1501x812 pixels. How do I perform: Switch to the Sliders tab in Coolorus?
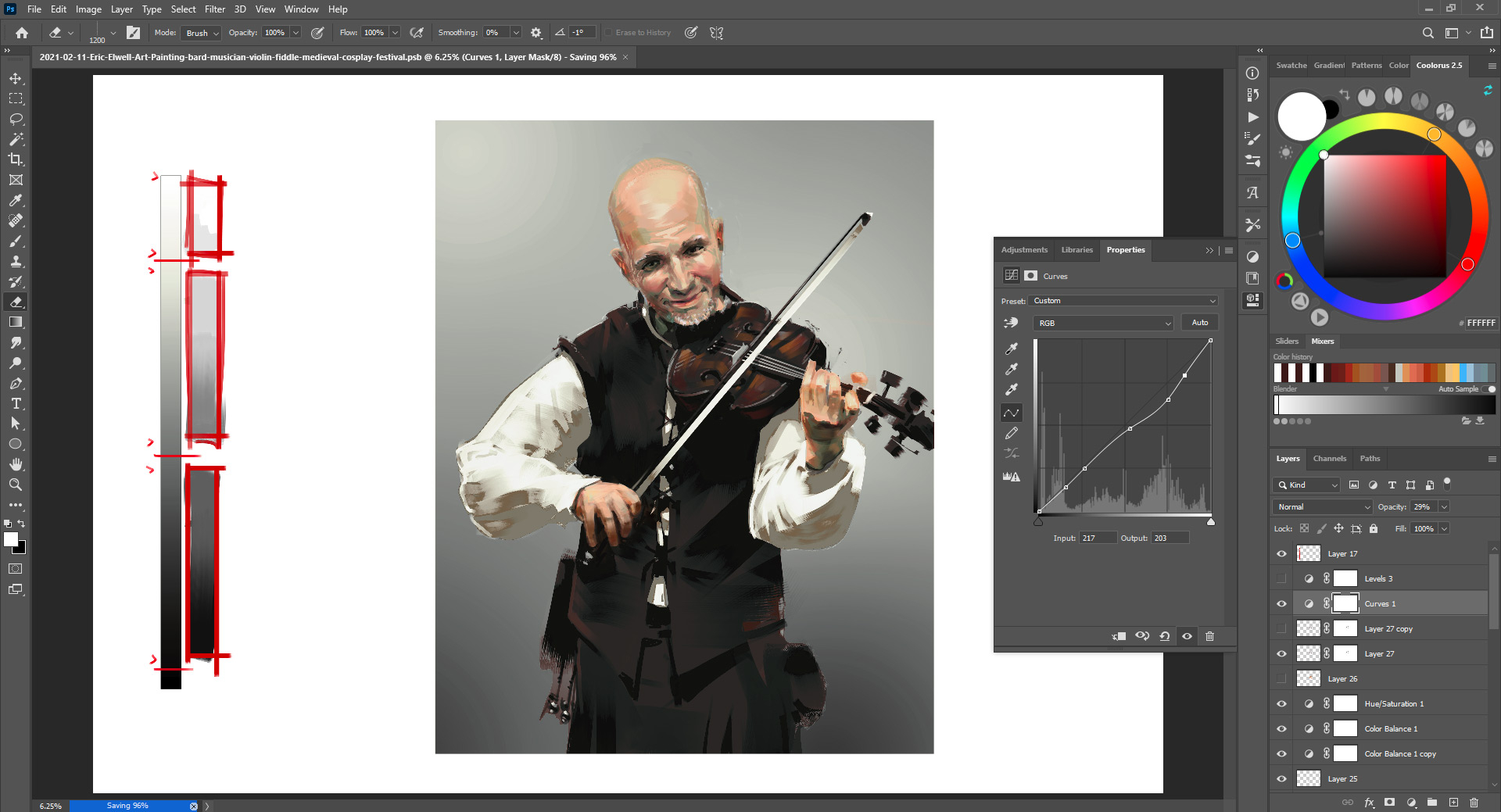(x=1287, y=342)
